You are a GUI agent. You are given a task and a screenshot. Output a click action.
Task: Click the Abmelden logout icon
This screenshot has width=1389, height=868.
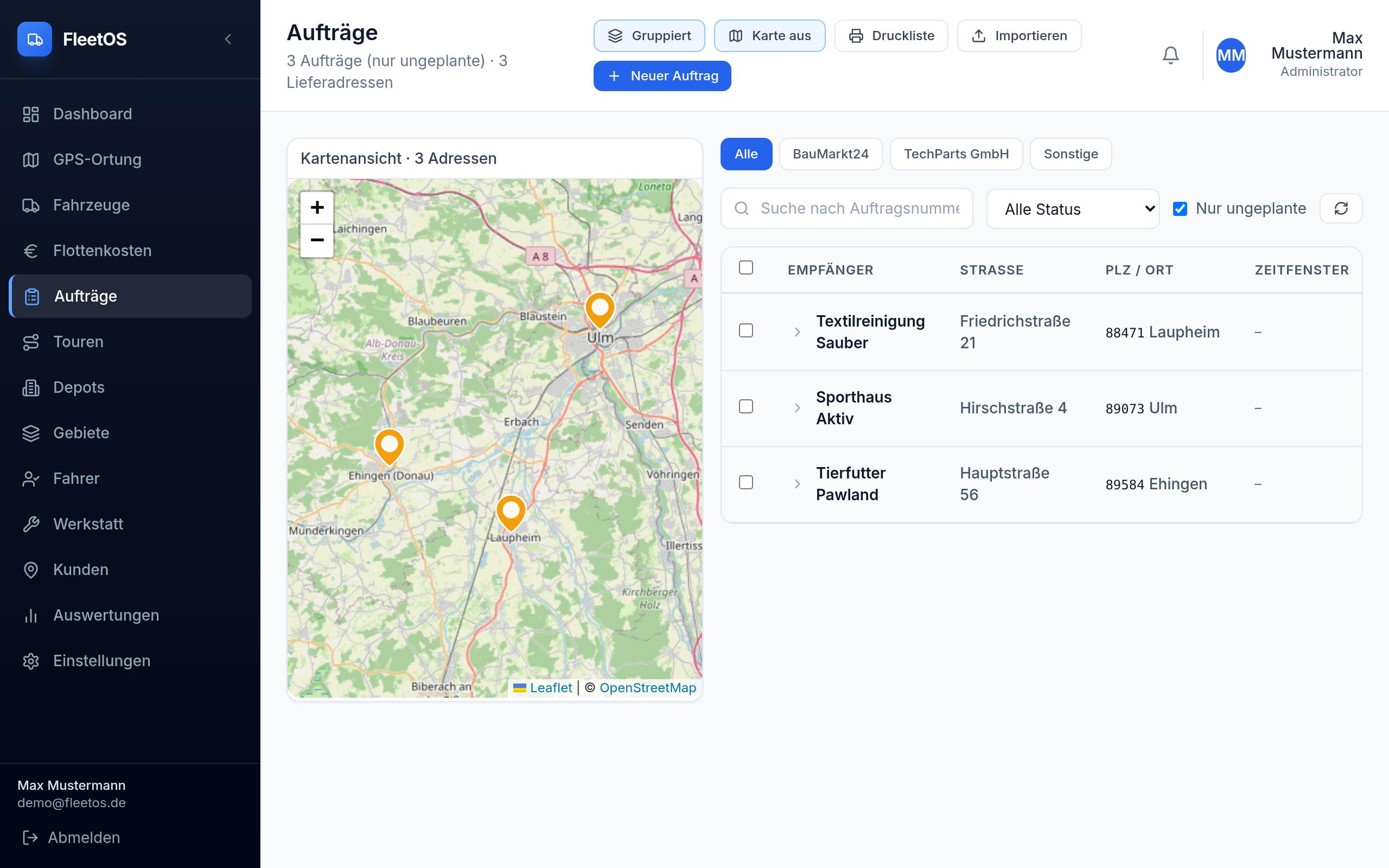tap(30, 838)
